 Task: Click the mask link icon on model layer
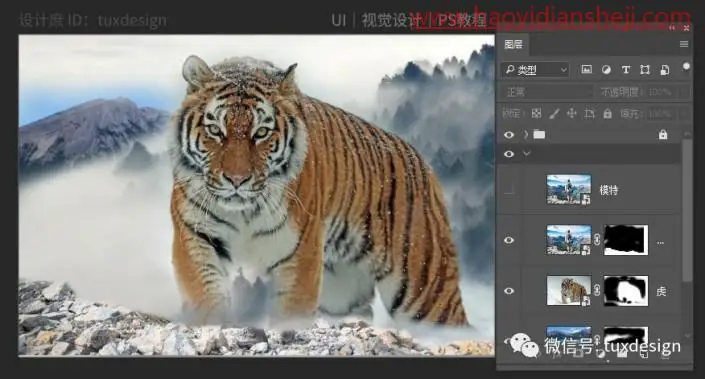click(597, 240)
